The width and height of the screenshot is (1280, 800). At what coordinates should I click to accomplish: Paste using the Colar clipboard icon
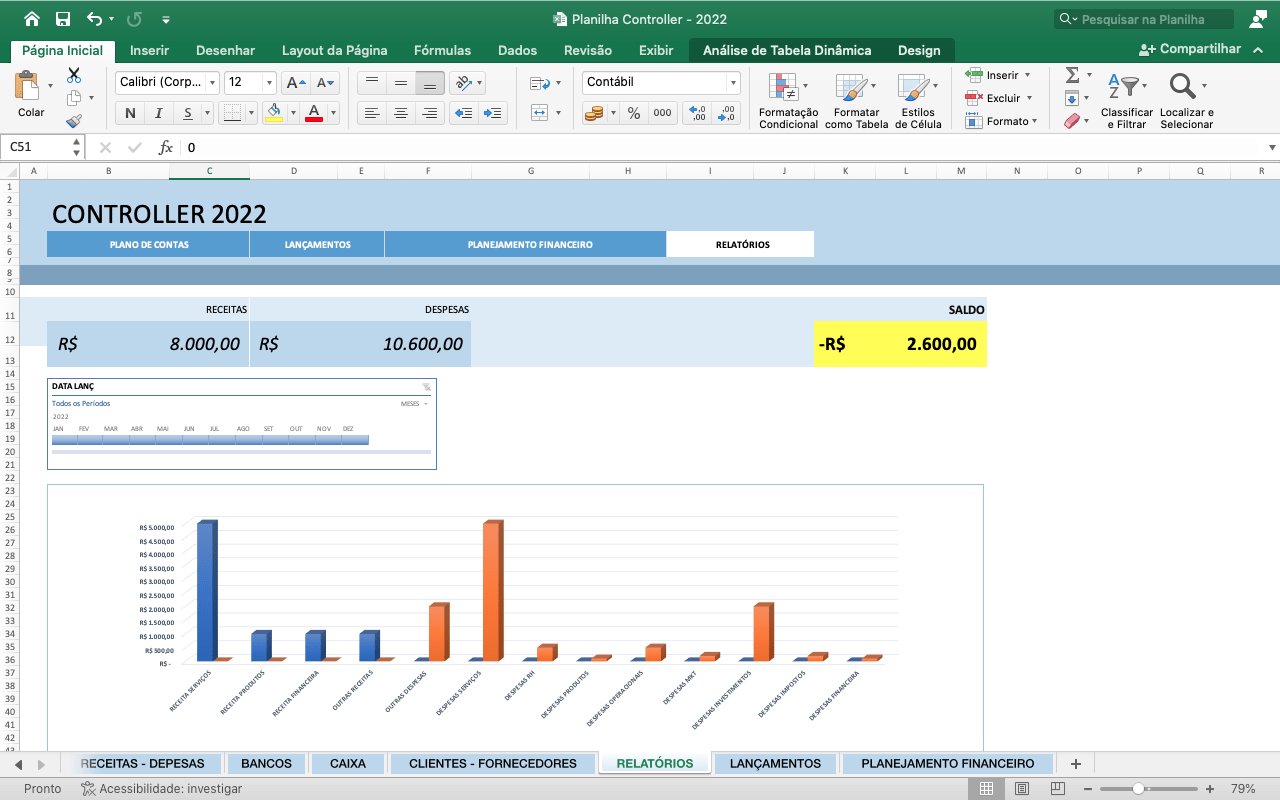pos(27,87)
